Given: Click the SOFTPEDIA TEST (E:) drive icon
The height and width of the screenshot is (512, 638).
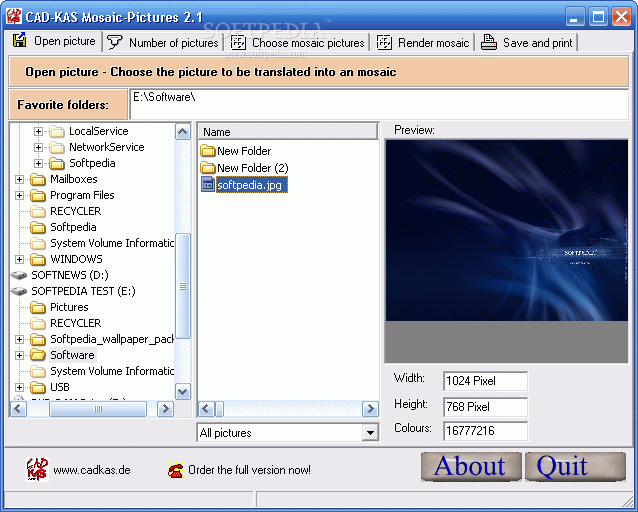Looking at the screenshot, I should (x=19, y=291).
